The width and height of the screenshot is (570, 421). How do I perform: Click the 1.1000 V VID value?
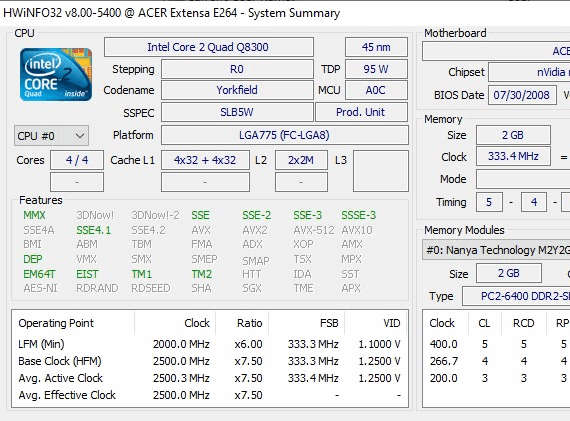click(x=379, y=344)
